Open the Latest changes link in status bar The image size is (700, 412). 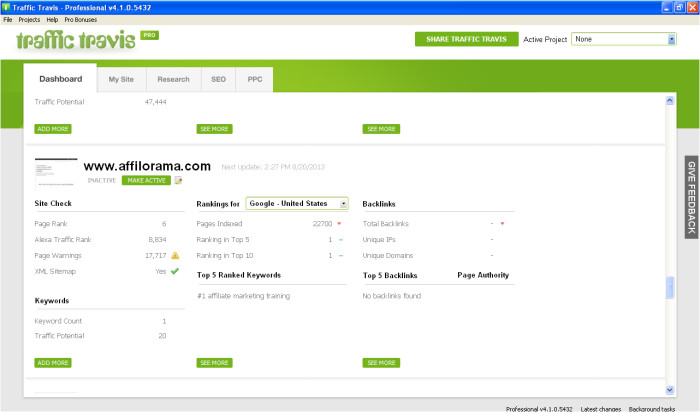(600, 409)
